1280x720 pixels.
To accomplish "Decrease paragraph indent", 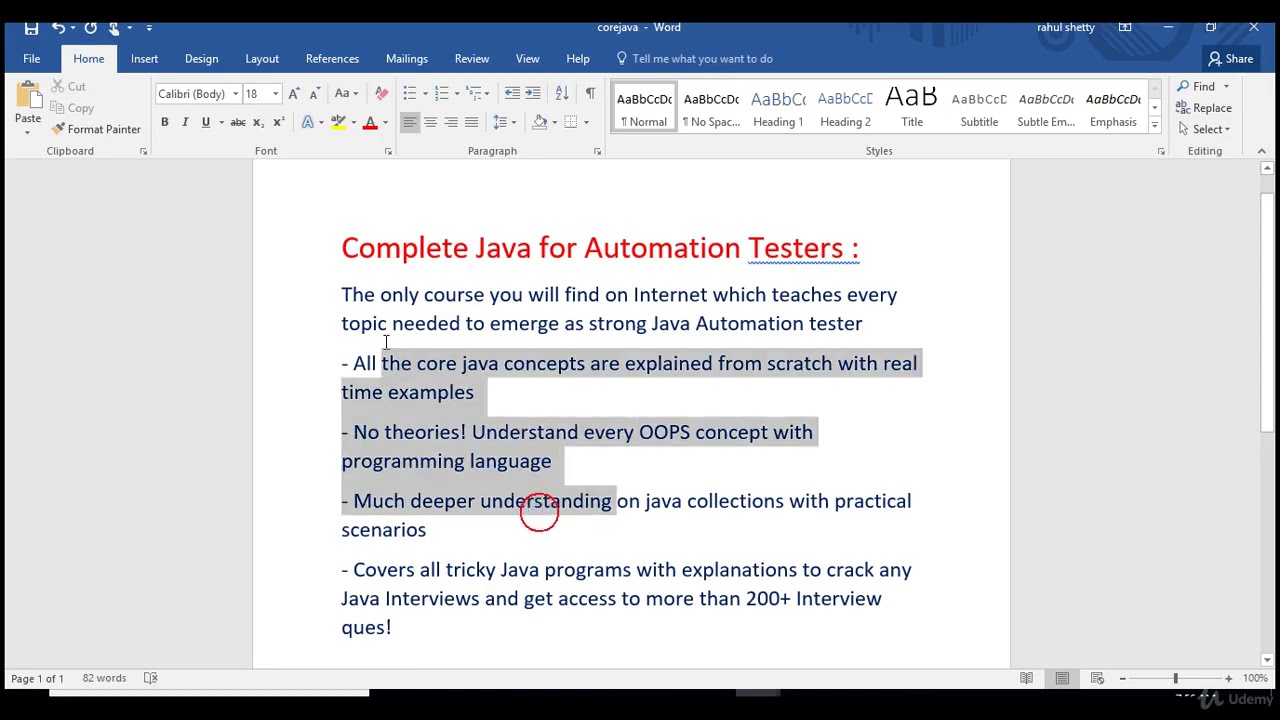I will pos(512,94).
